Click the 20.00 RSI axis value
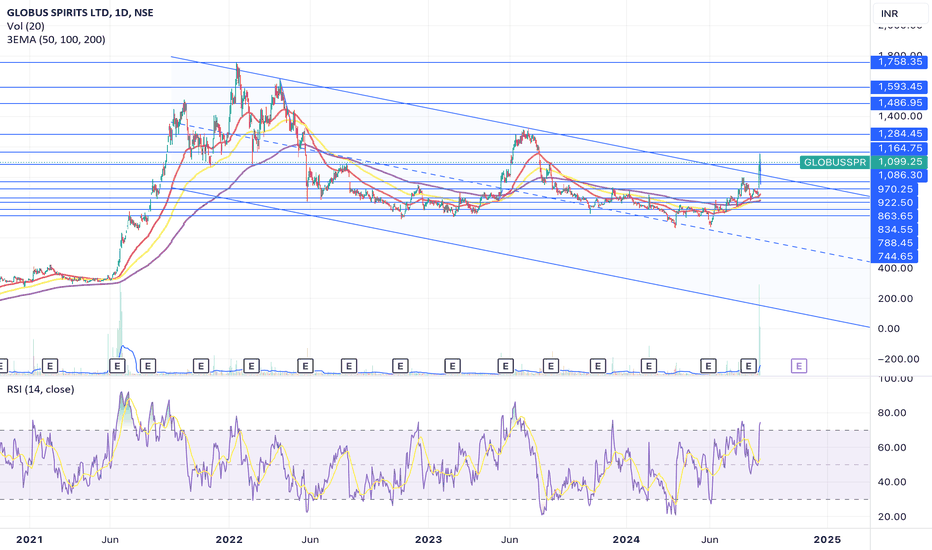This screenshot has width=932, height=550. 892,517
